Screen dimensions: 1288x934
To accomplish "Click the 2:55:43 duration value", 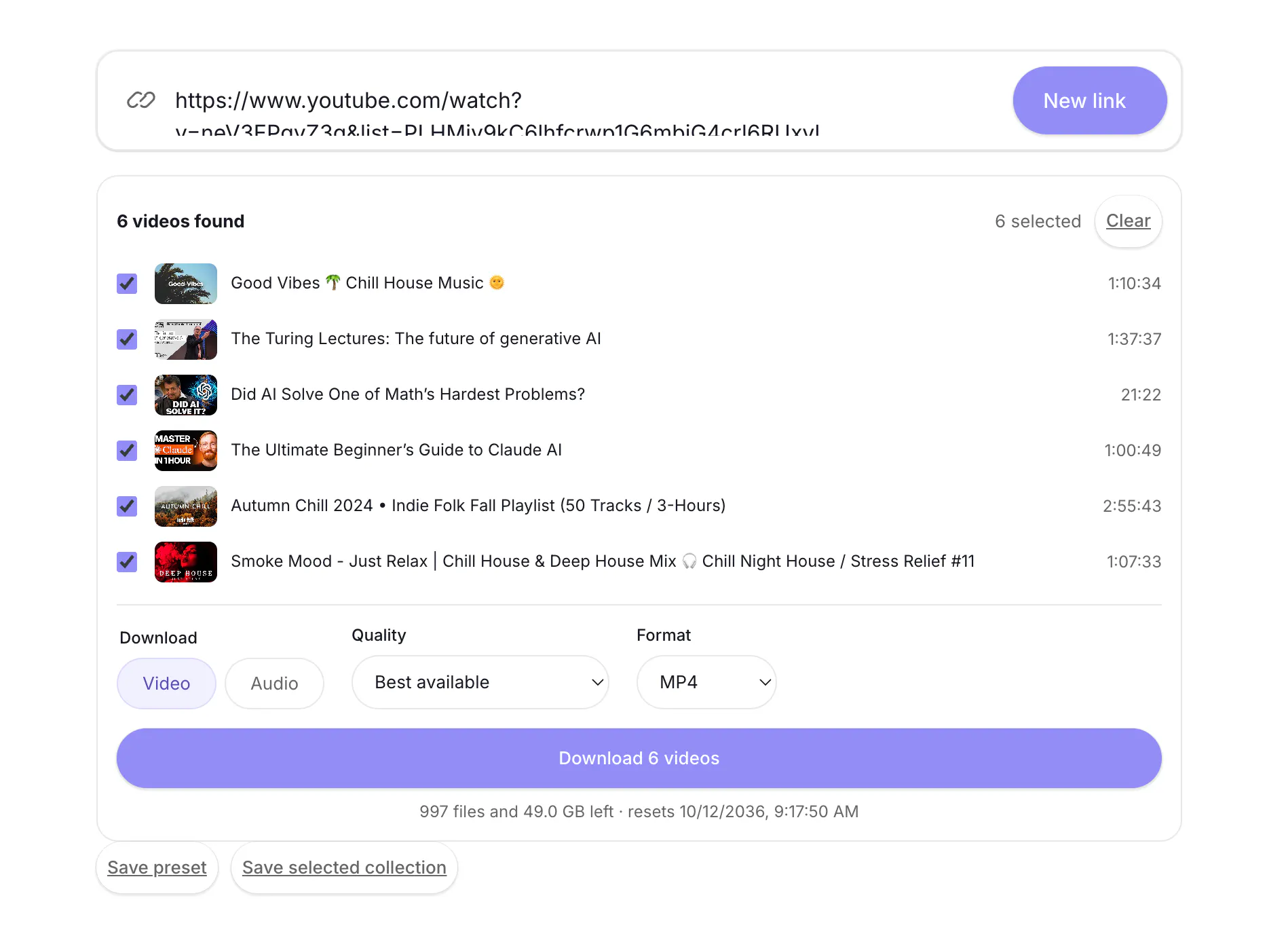I will point(1132,506).
